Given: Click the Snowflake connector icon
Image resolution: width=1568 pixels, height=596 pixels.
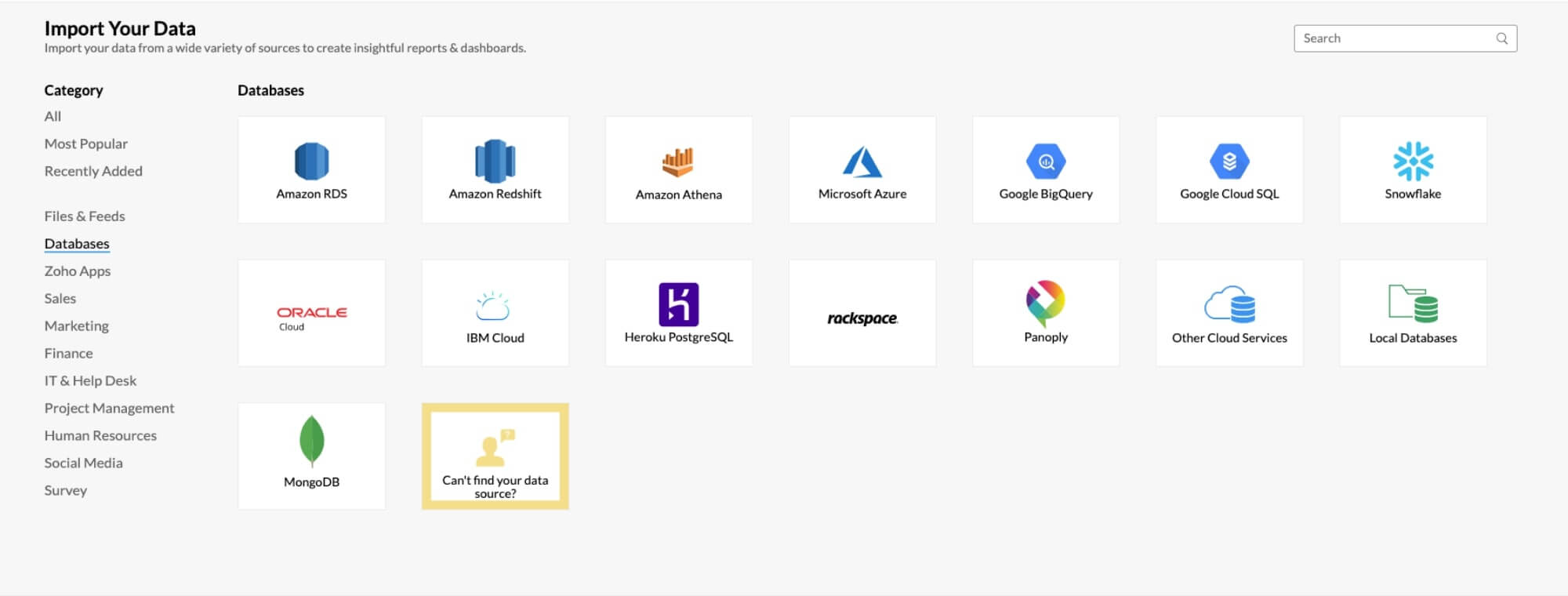Looking at the screenshot, I should (1413, 162).
